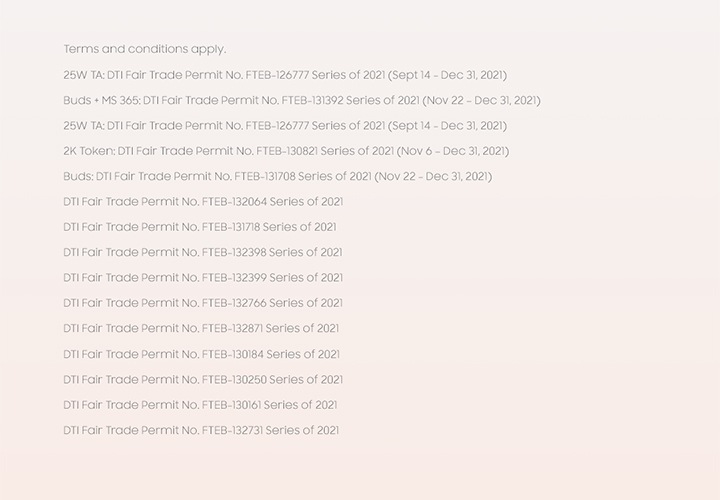Select the Buds FTEB-131708 permit line
Viewport: 720px width, 500px height.
point(278,176)
